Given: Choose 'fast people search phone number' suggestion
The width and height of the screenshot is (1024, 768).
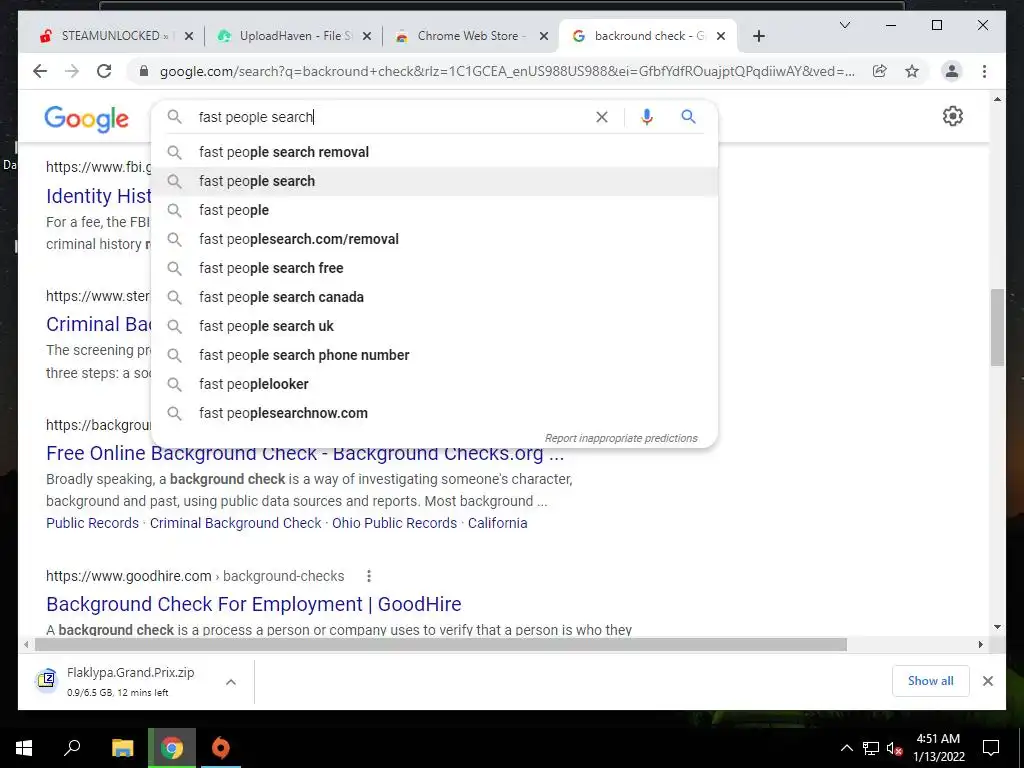Looking at the screenshot, I should pos(434,355).
